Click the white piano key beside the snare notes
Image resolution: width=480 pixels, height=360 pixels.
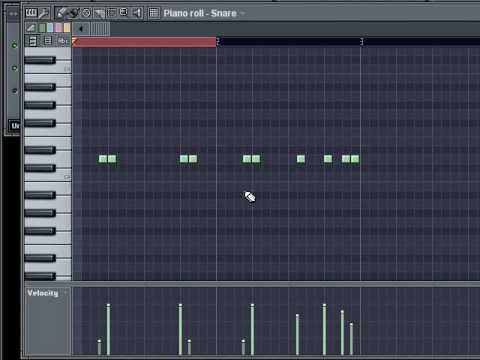(63, 159)
